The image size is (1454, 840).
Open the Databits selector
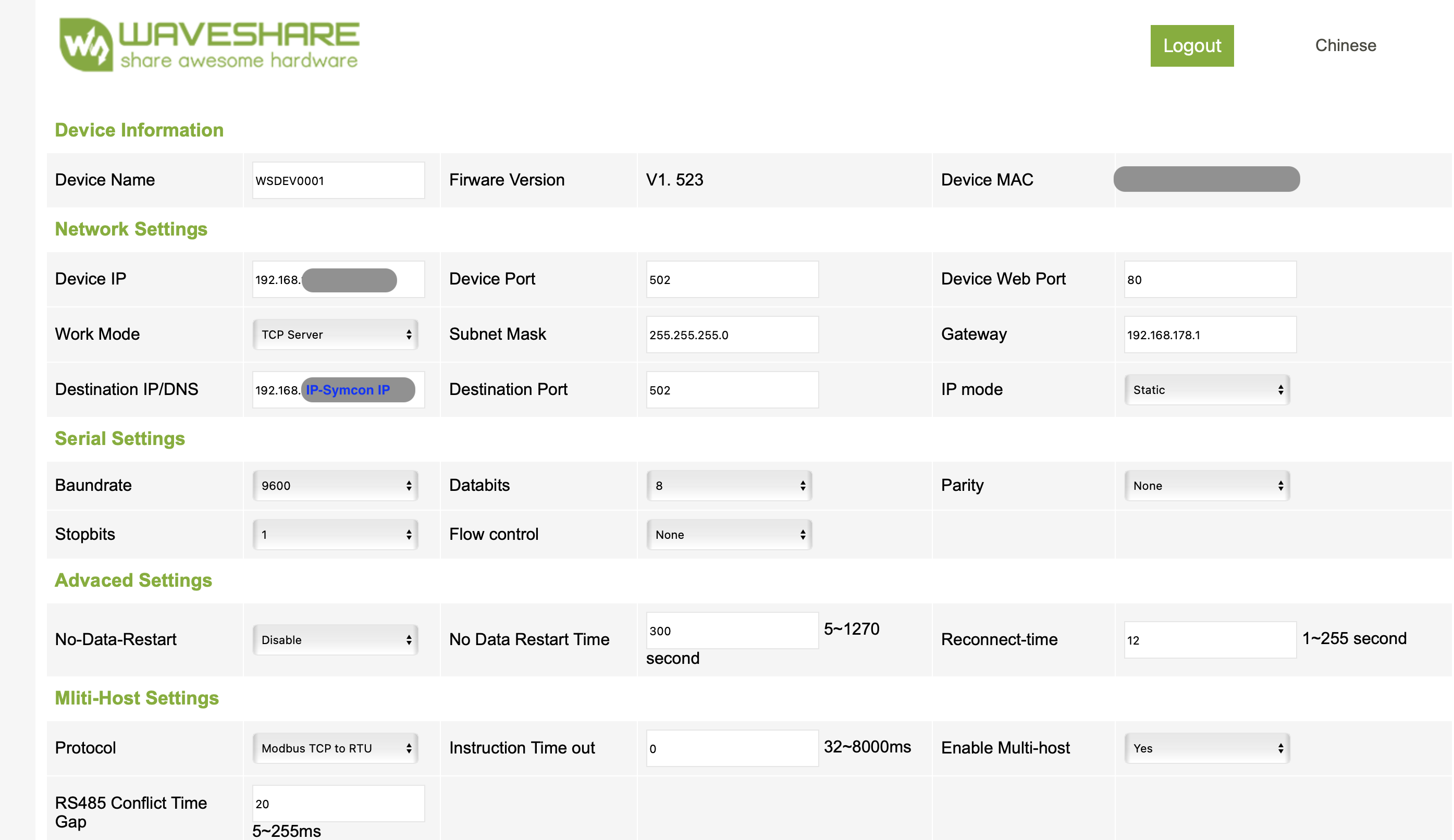click(x=729, y=486)
